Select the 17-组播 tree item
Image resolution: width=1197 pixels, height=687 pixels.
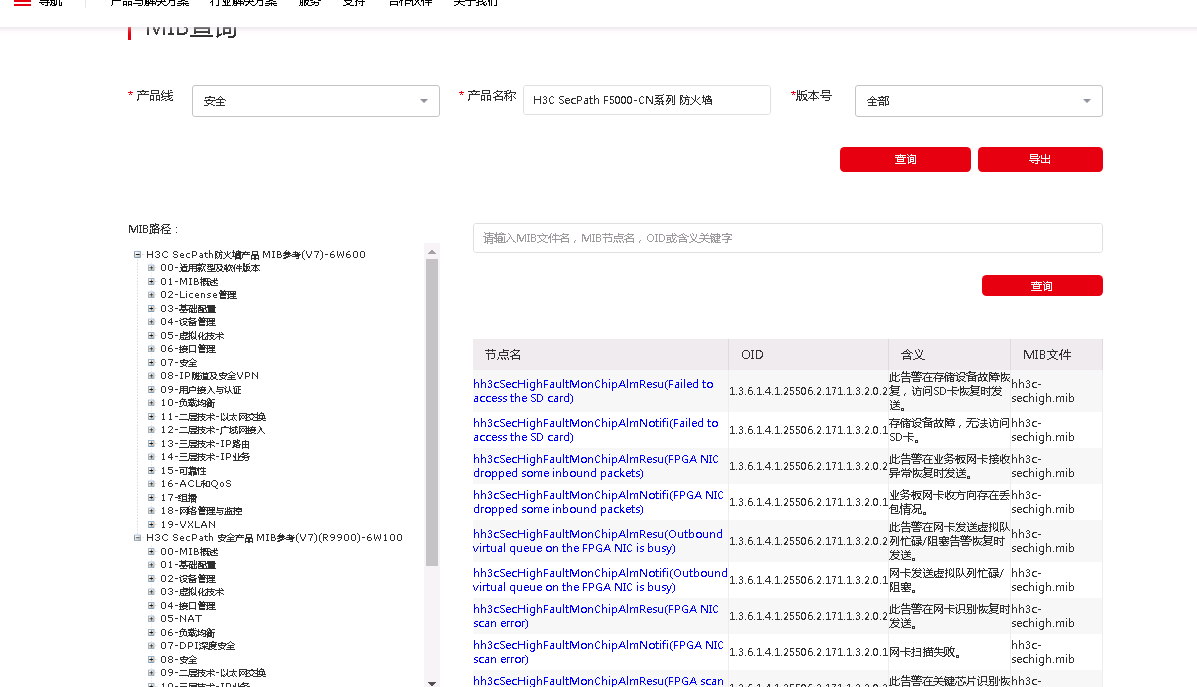179,498
